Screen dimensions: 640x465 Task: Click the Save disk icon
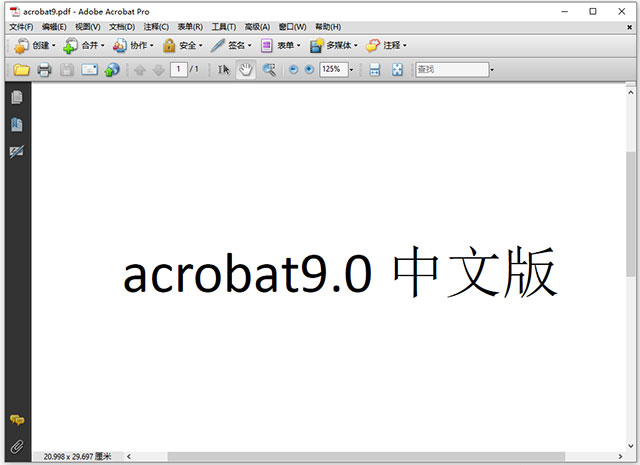[x=67, y=70]
